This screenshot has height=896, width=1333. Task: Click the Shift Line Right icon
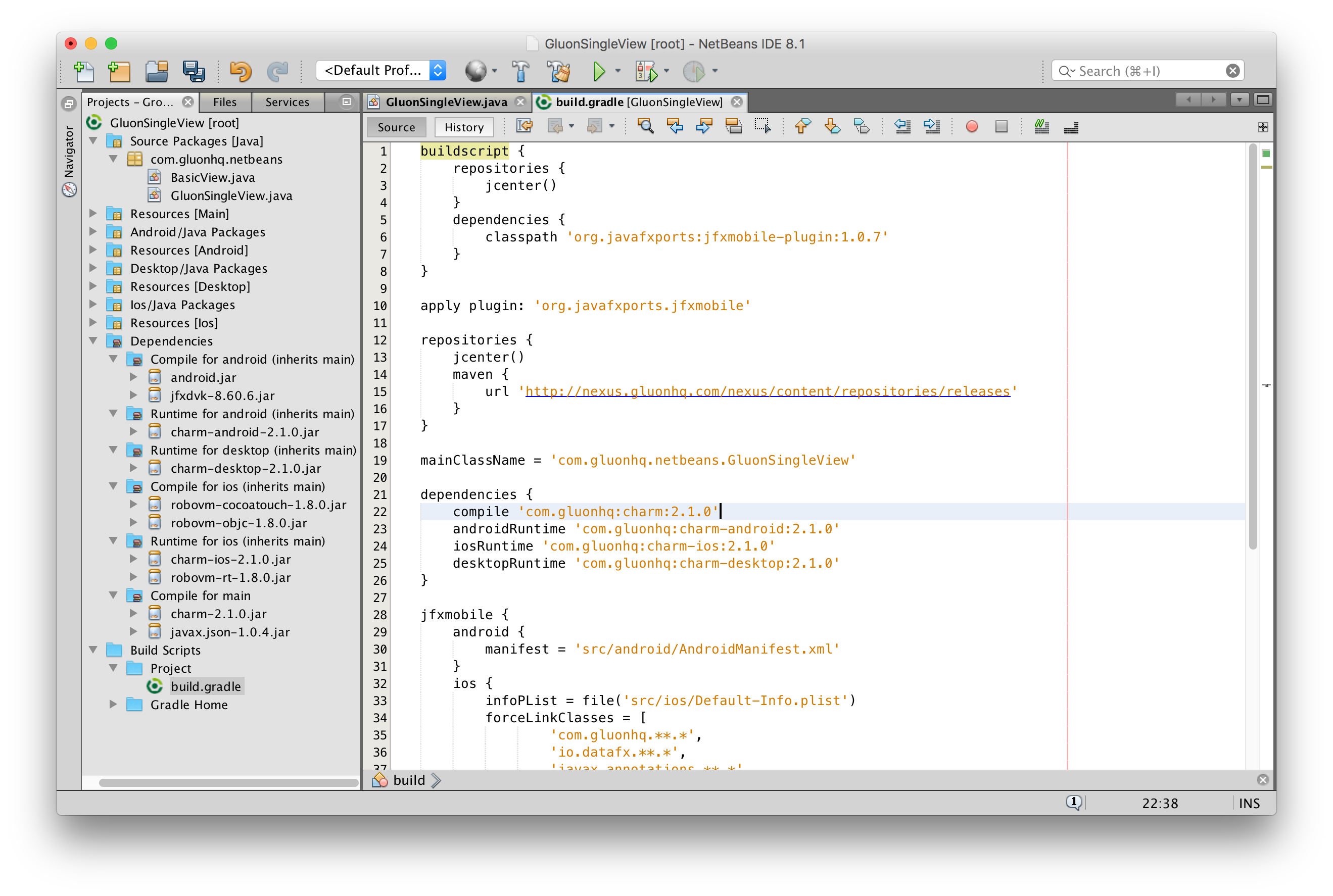[x=931, y=126]
